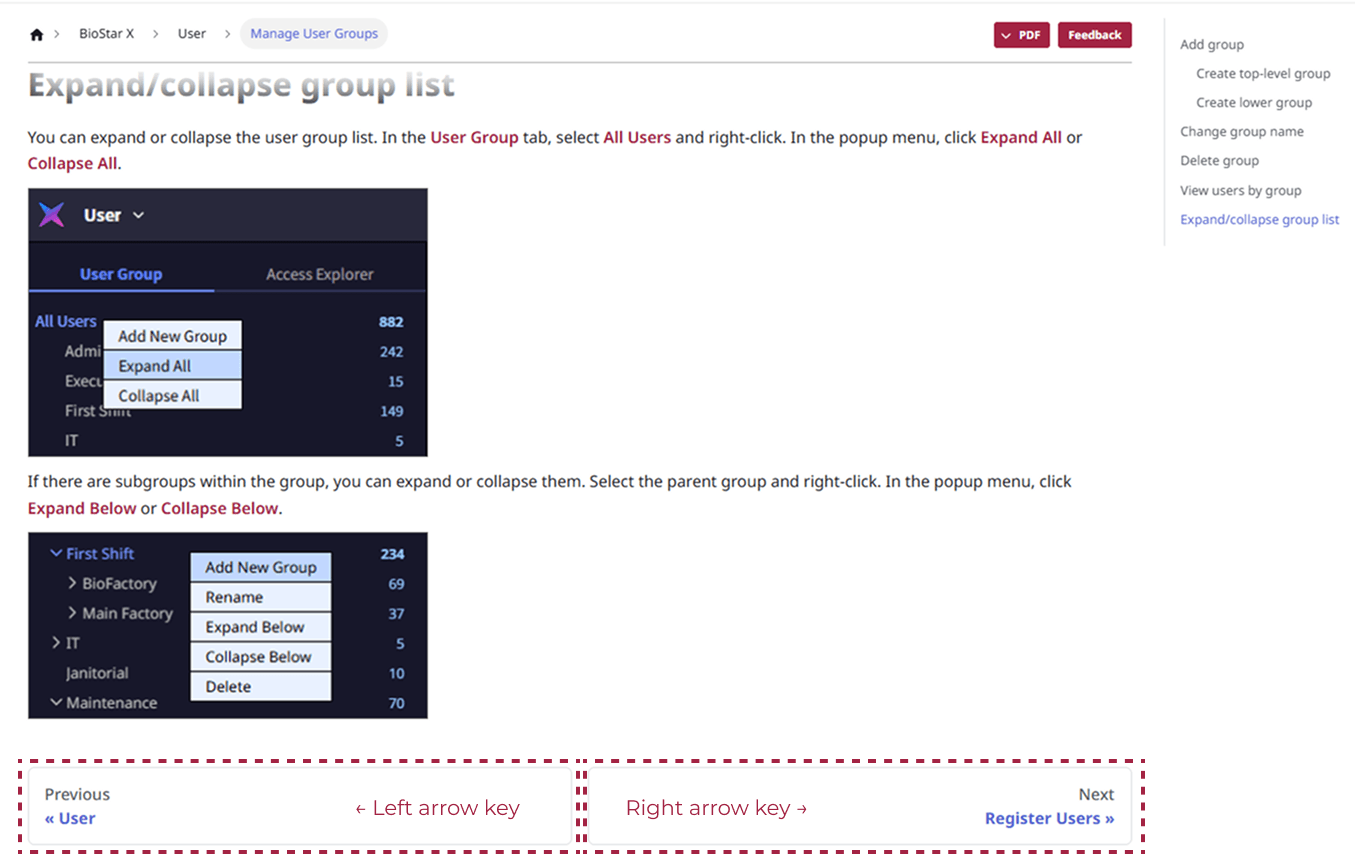Expand the BioFactory subgroup chevron

pyautogui.click(x=73, y=583)
